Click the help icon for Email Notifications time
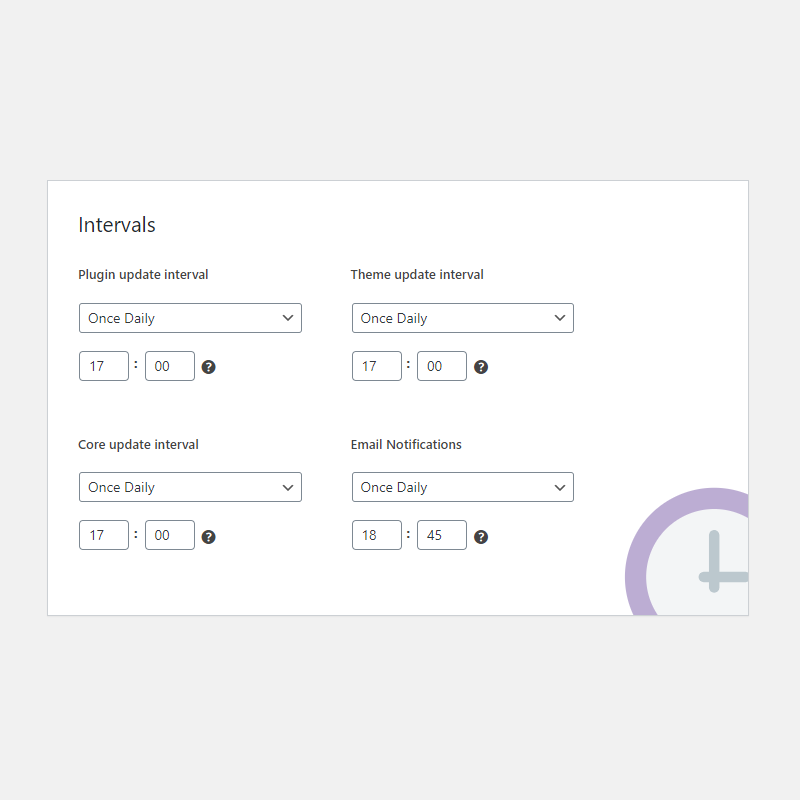This screenshot has height=800, width=800. (x=481, y=537)
